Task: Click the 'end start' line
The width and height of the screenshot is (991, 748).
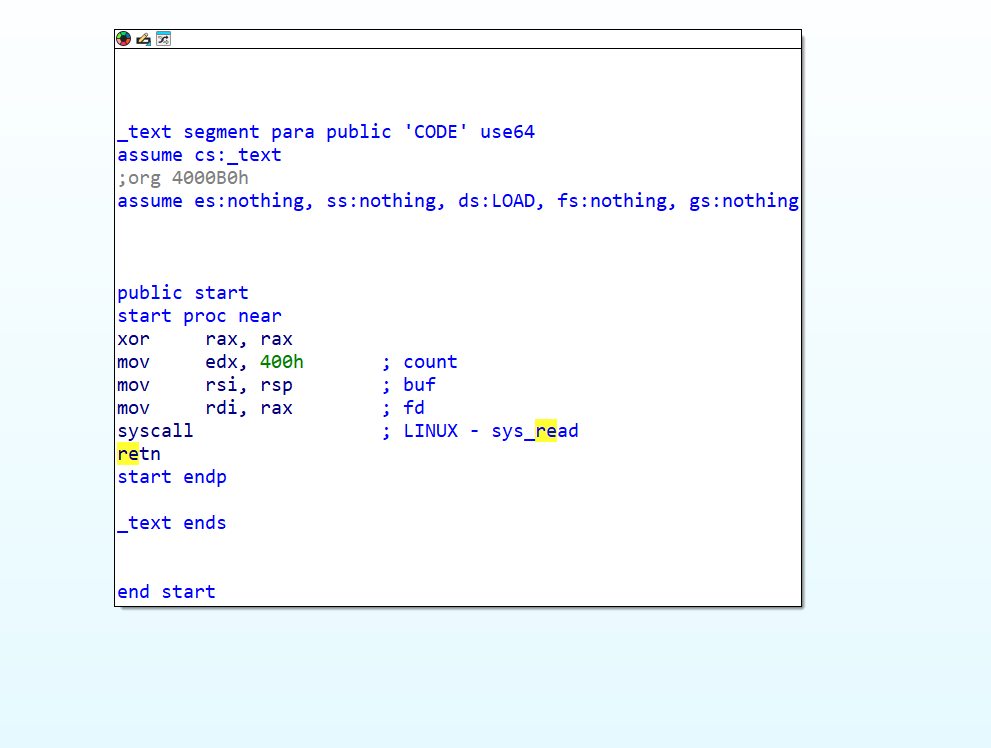Action: point(166,592)
